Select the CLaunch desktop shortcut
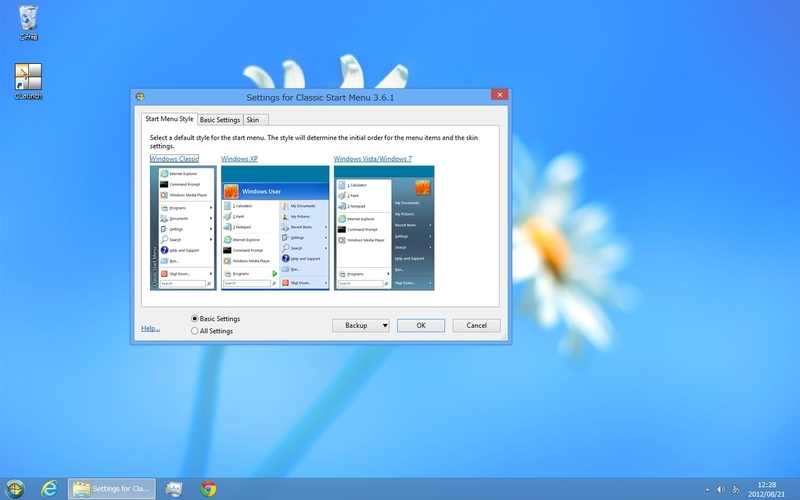 point(28,82)
